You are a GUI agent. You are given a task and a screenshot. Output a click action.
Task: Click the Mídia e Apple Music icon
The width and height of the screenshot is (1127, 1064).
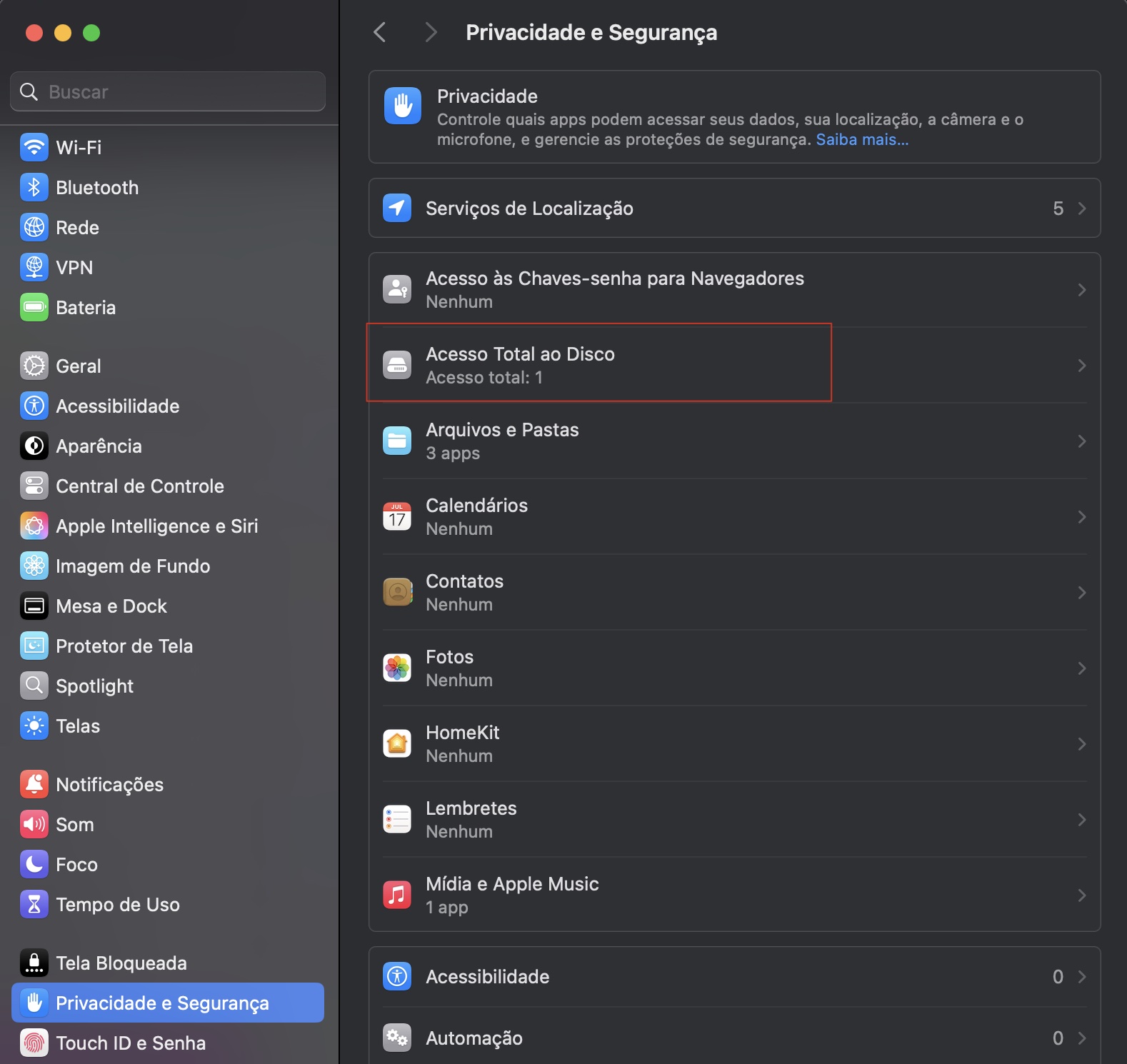point(397,895)
